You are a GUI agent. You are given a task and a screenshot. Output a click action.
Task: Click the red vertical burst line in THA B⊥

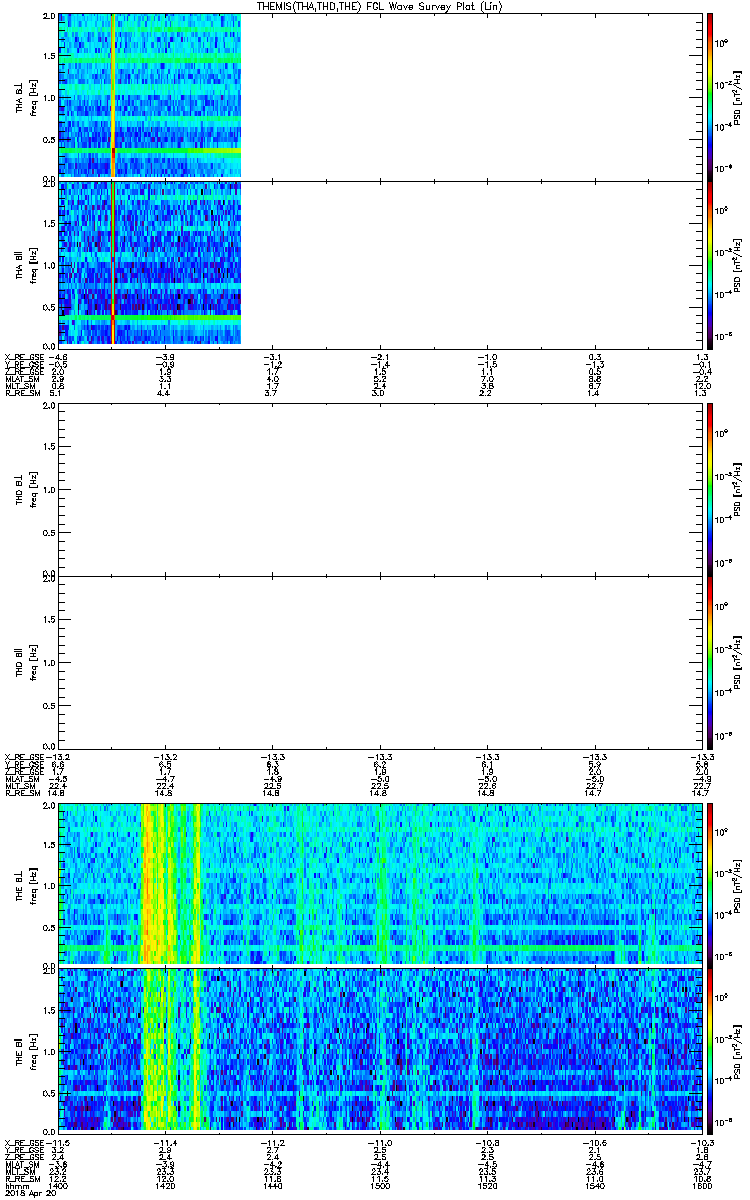point(113,96)
